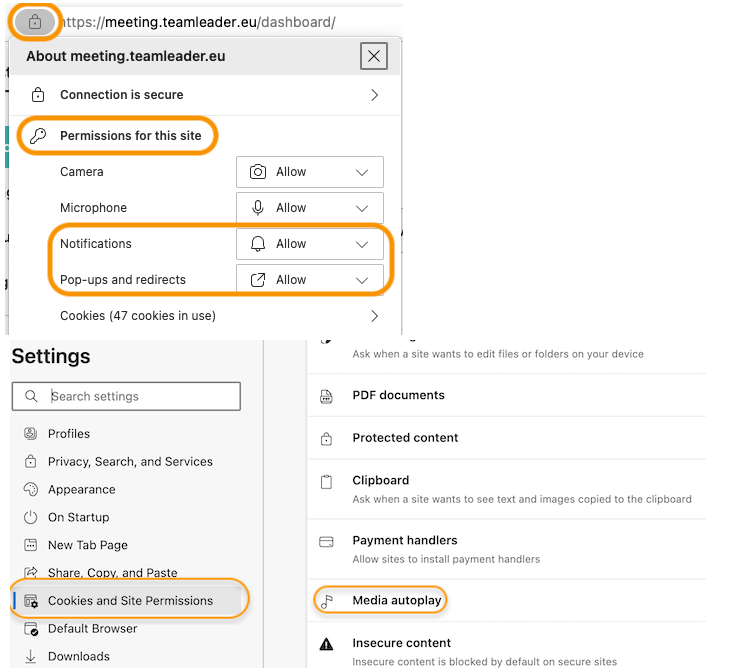Click the On Startup power icon
This screenshot has height=668, width=734.
pyautogui.click(x=30, y=517)
